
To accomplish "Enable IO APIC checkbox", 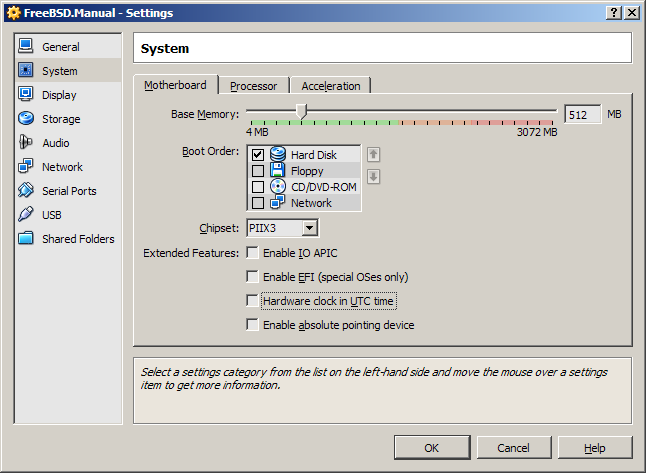I will (x=252, y=253).
